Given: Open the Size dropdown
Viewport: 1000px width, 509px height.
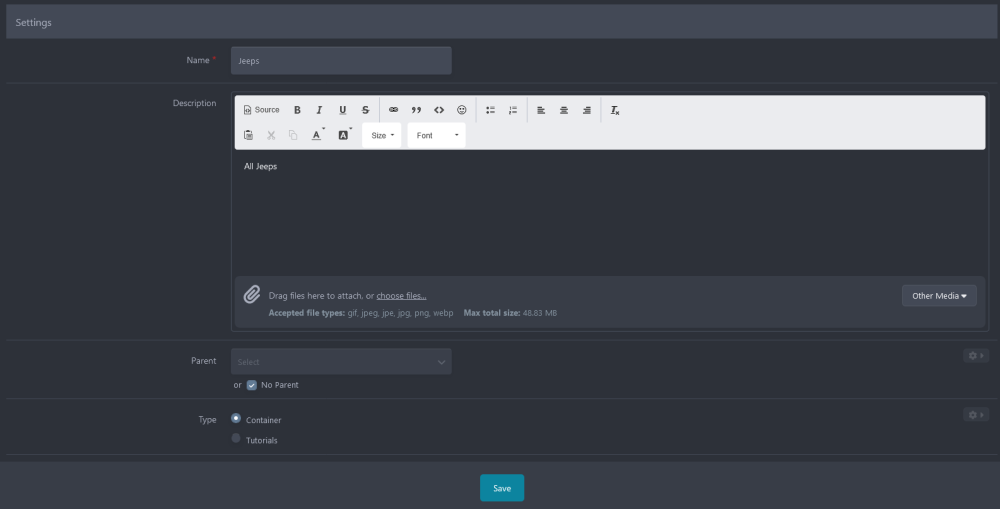Looking at the screenshot, I should 381,135.
